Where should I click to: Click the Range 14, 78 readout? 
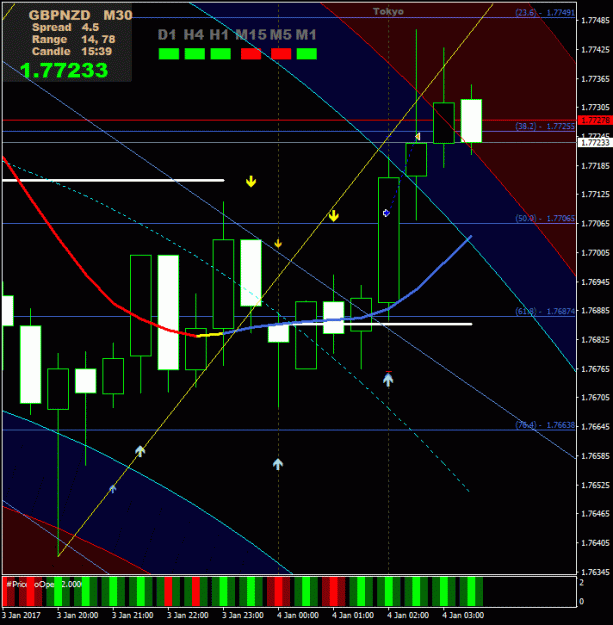tap(74, 39)
